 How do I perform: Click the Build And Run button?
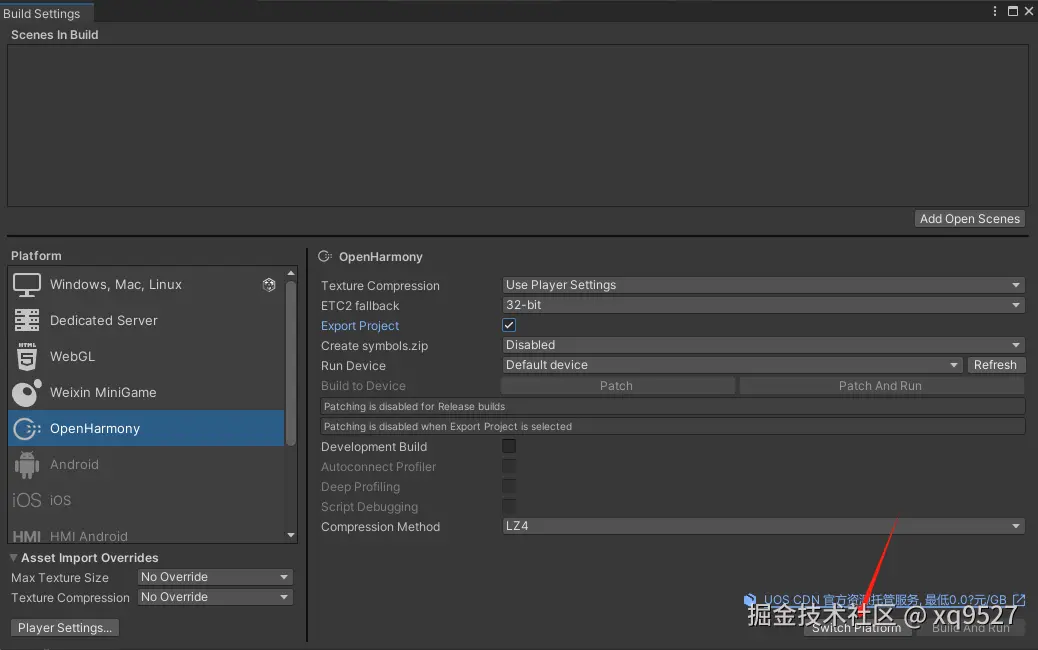pos(971,628)
